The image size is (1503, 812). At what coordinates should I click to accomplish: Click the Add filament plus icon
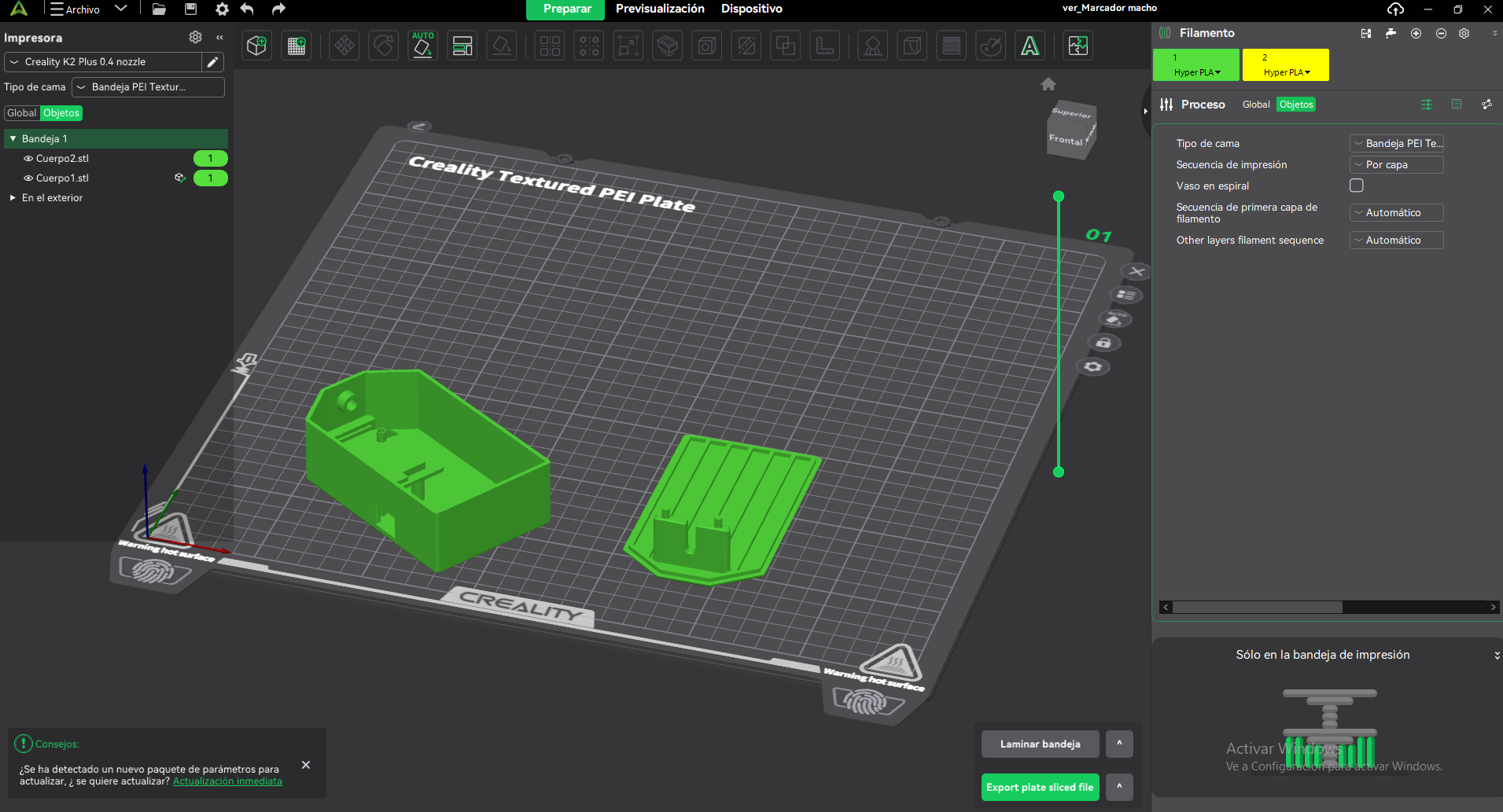tap(1416, 33)
